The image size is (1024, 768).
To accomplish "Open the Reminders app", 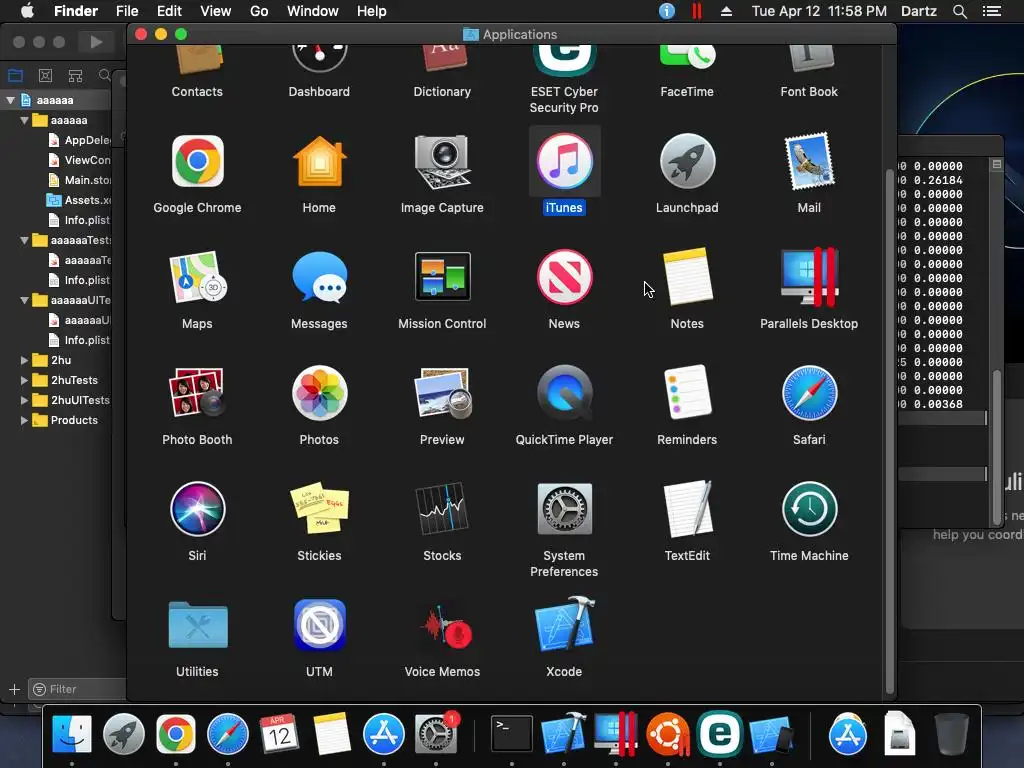I will pos(687,392).
